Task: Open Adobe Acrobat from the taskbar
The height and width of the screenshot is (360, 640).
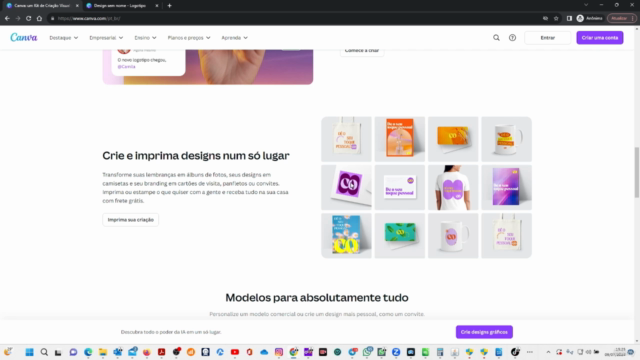Action: 162,352
